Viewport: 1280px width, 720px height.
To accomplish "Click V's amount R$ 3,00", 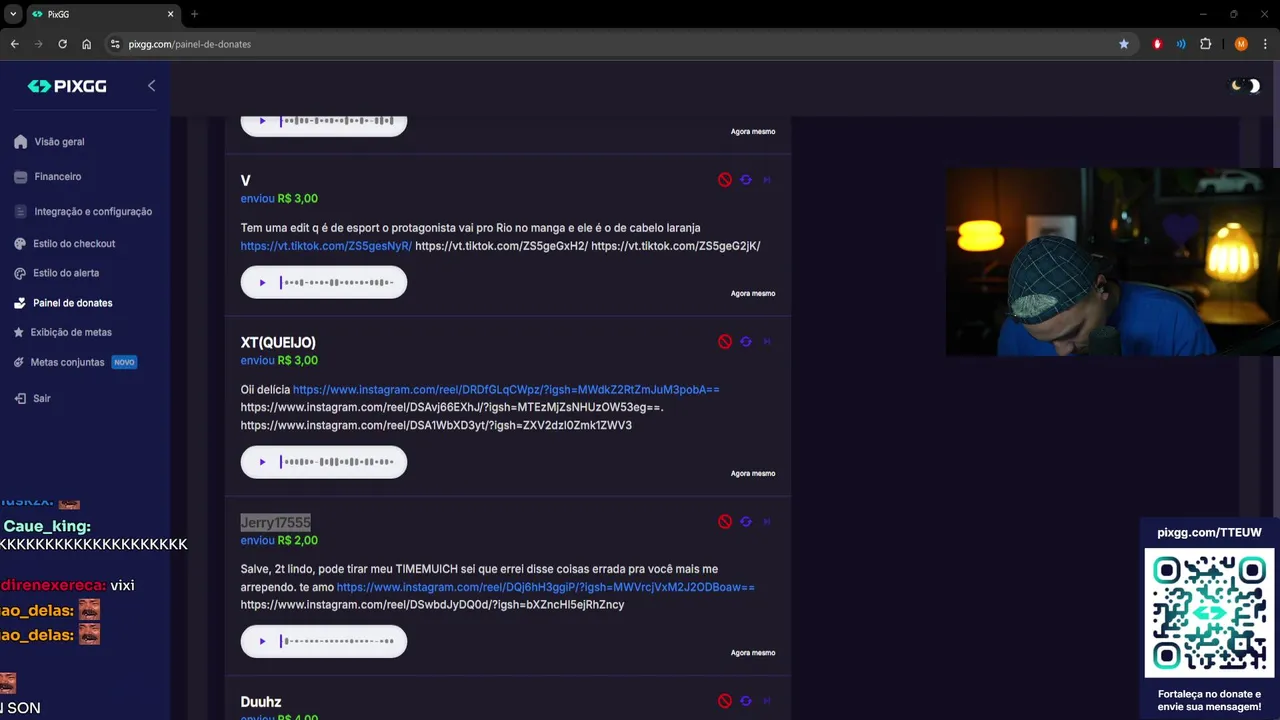I will [x=298, y=198].
